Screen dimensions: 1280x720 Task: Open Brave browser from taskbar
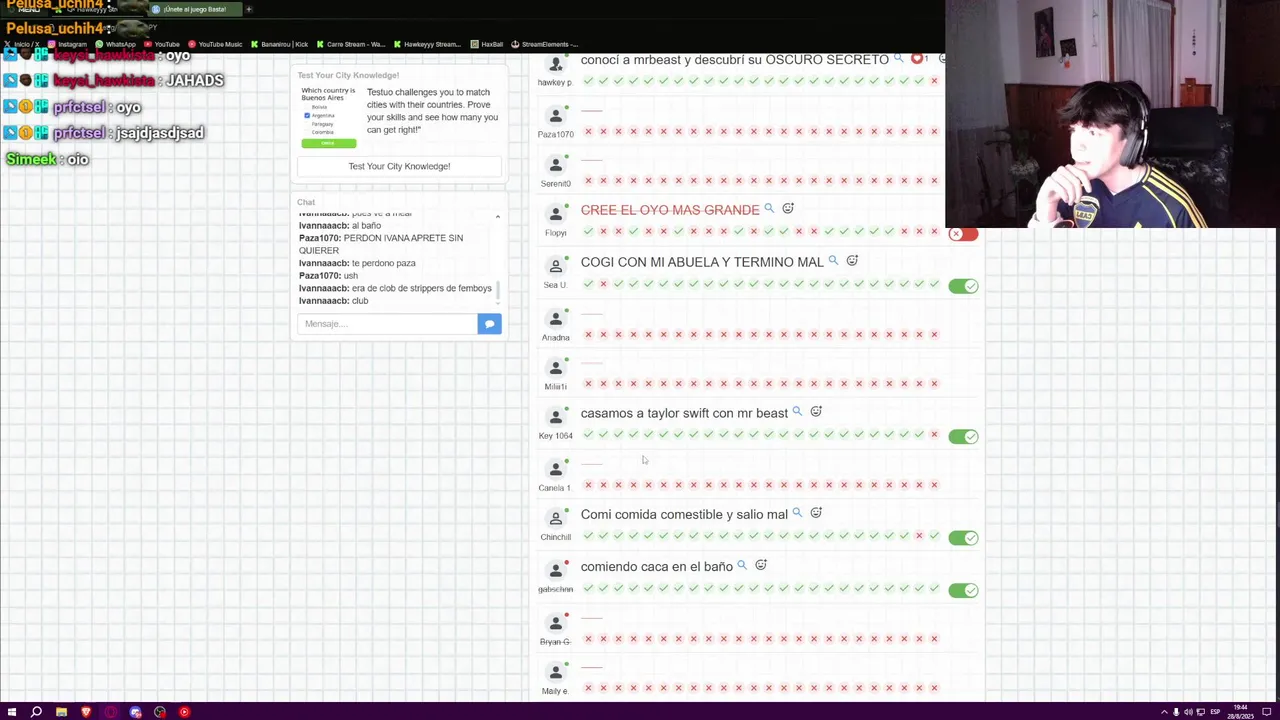tap(86, 712)
